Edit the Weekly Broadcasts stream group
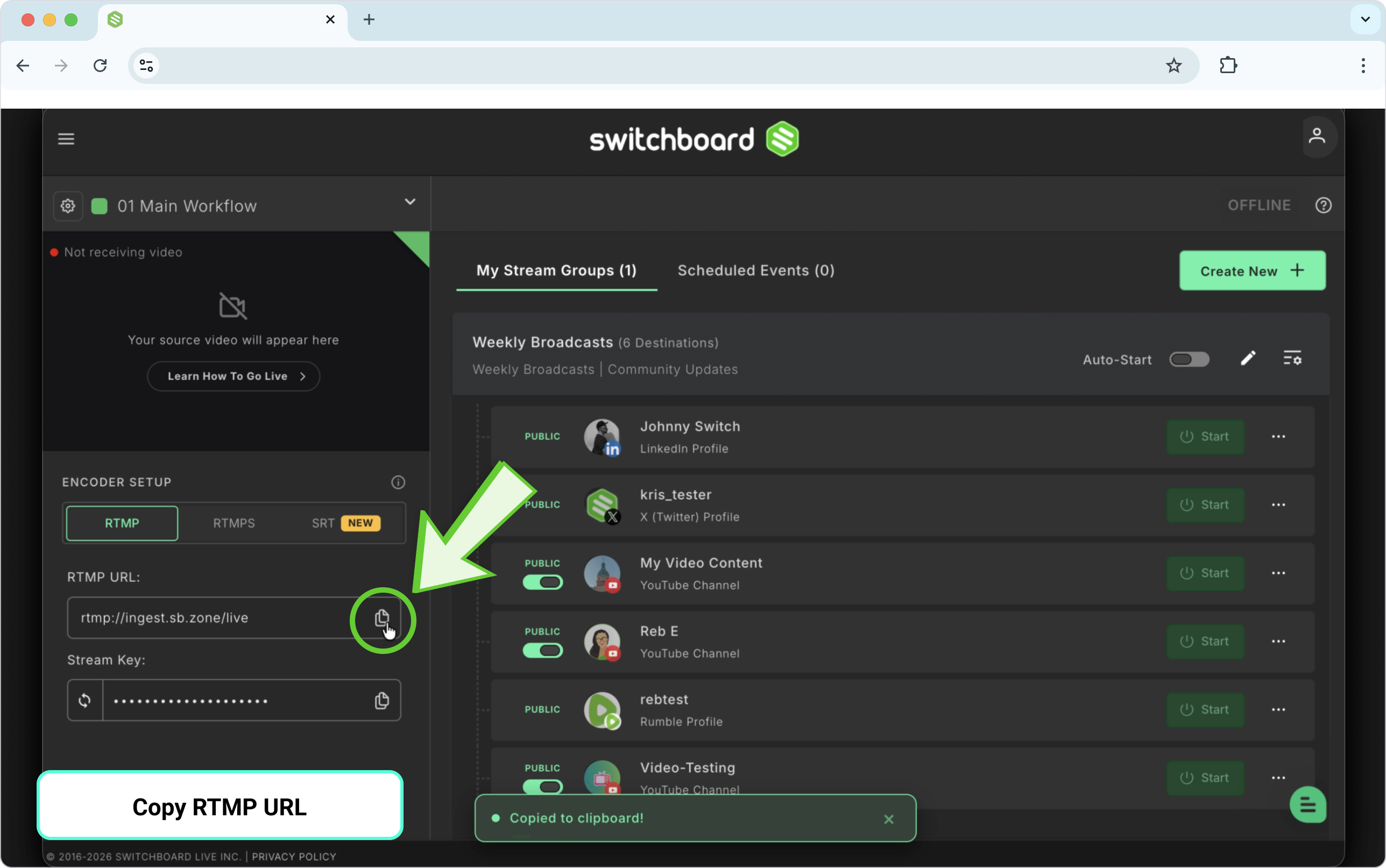1386x868 pixels. pyautogui.click(x=1248, y=359)
